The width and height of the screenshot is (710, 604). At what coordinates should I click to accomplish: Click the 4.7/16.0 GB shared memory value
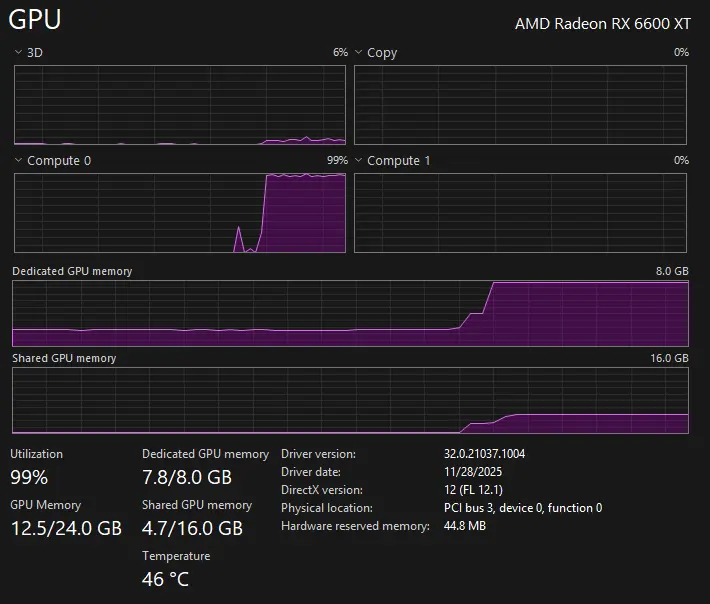pos(192,528)
